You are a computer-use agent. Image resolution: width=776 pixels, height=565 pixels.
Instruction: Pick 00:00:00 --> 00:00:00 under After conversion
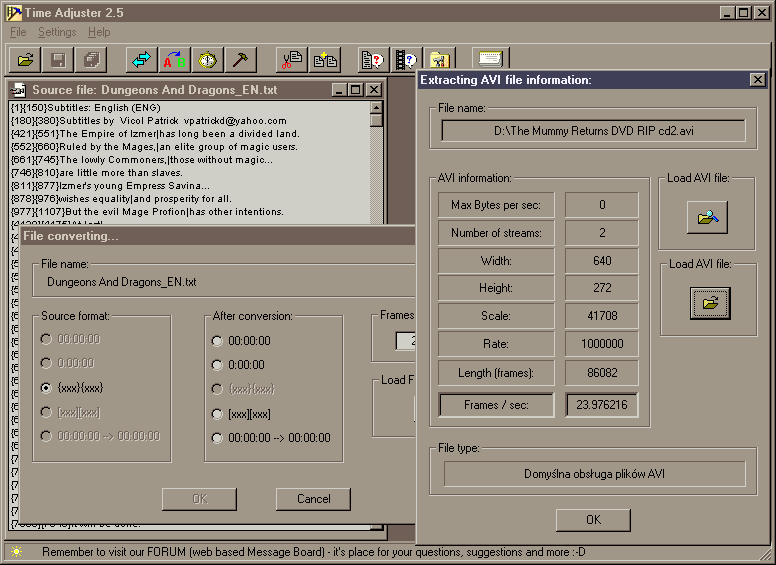click(x=218, y=438)
